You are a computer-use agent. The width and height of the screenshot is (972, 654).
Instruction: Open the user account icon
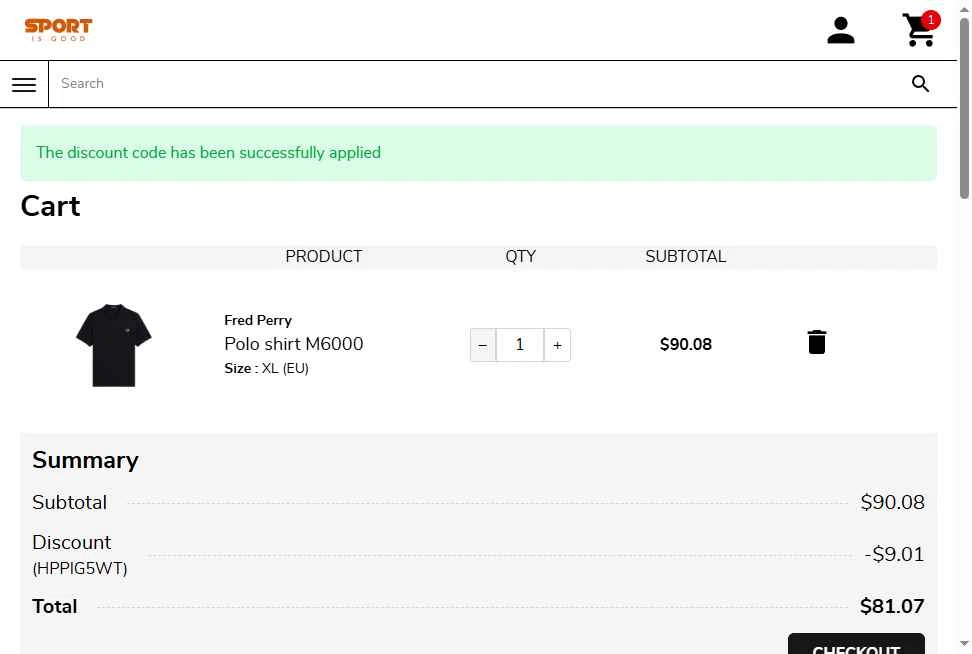point(841,30)
